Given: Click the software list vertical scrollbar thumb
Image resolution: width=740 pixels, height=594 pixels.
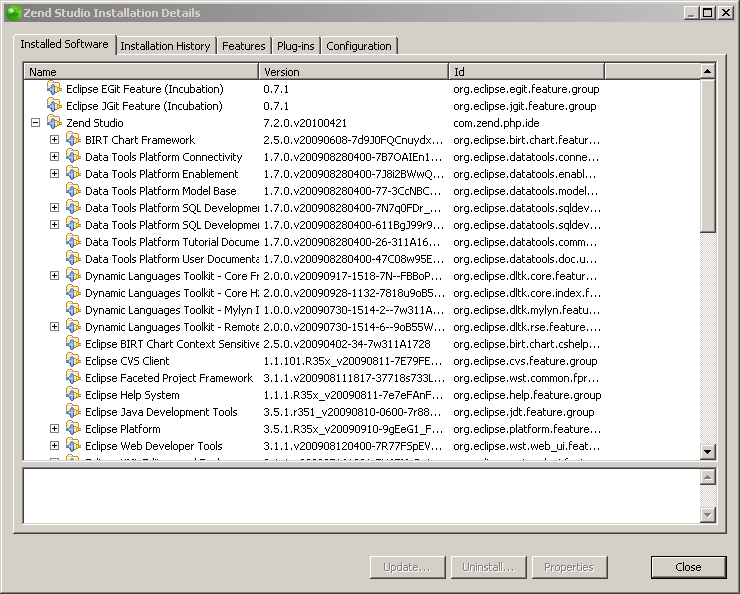Looking at the screenshot, I should tap(707, 156).
